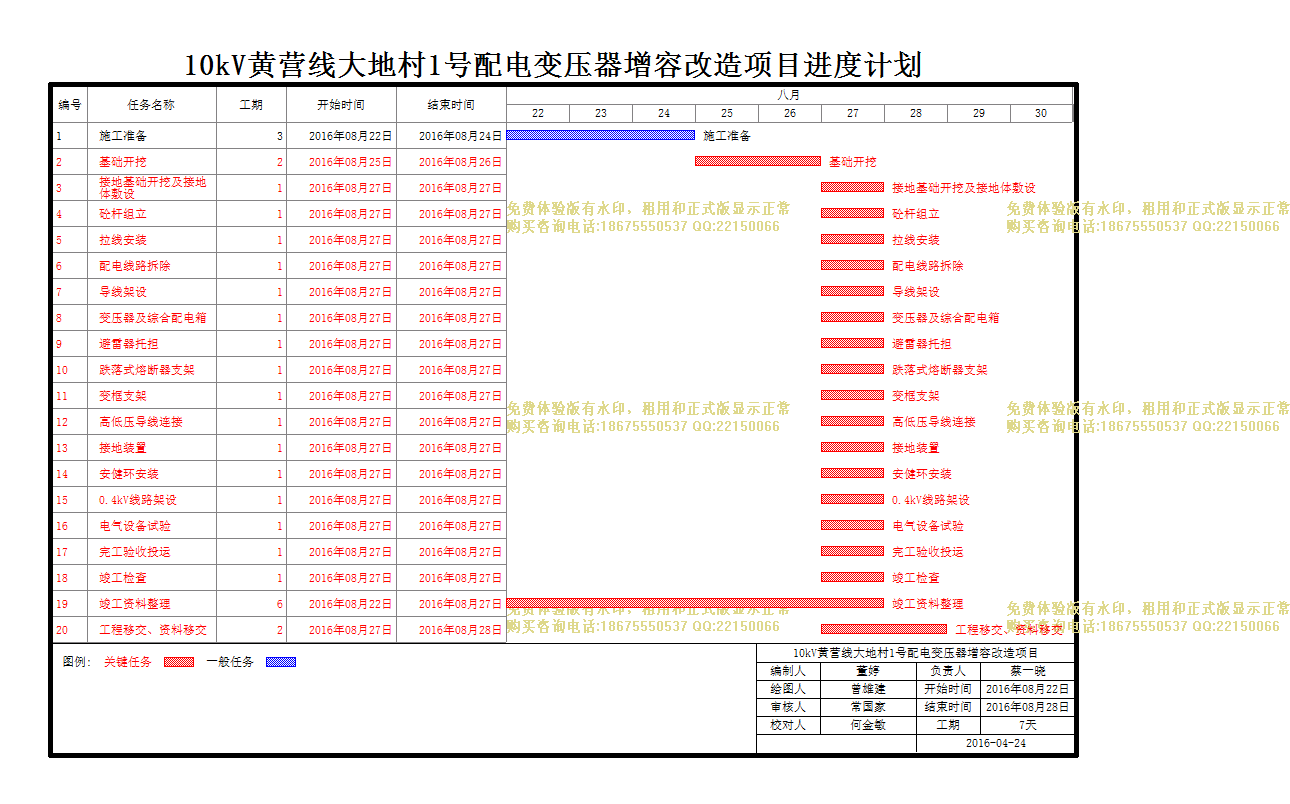
Task: Select 变压器及综合配电箱 in the task name column
Action: click(153, 318)
